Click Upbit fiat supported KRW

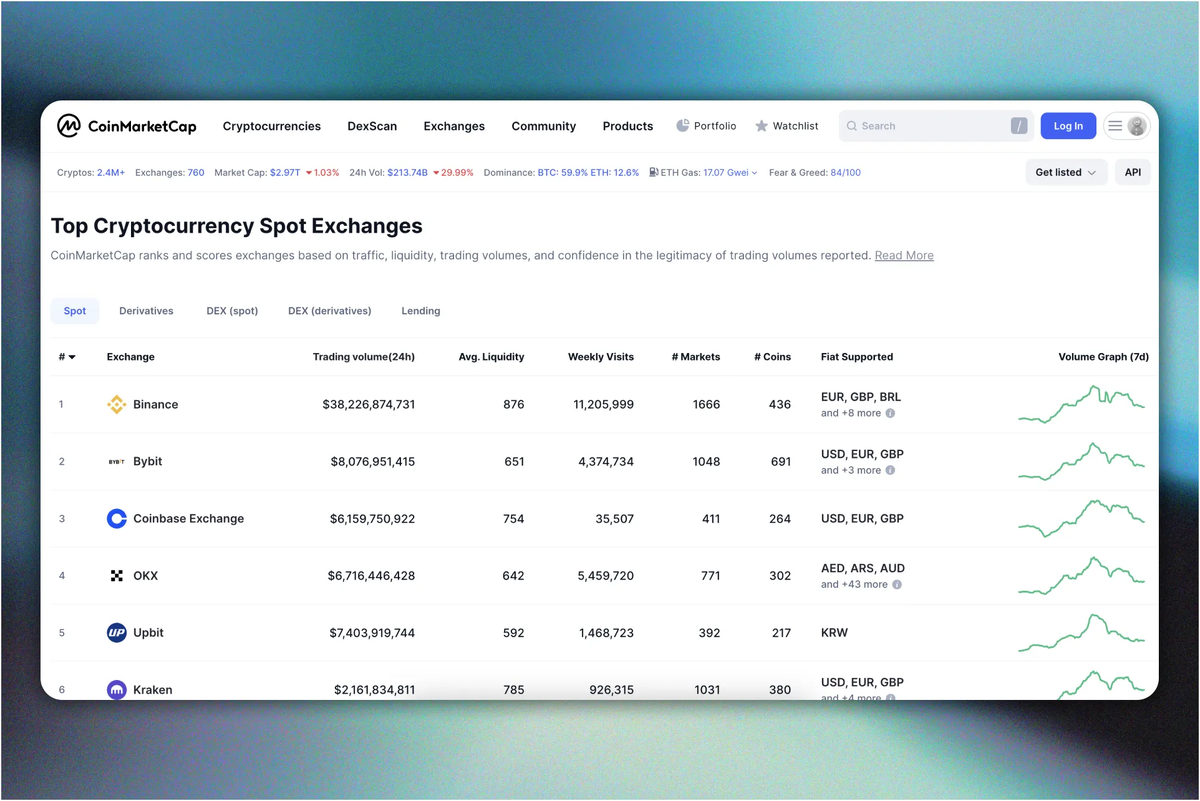tap(835, 633)
